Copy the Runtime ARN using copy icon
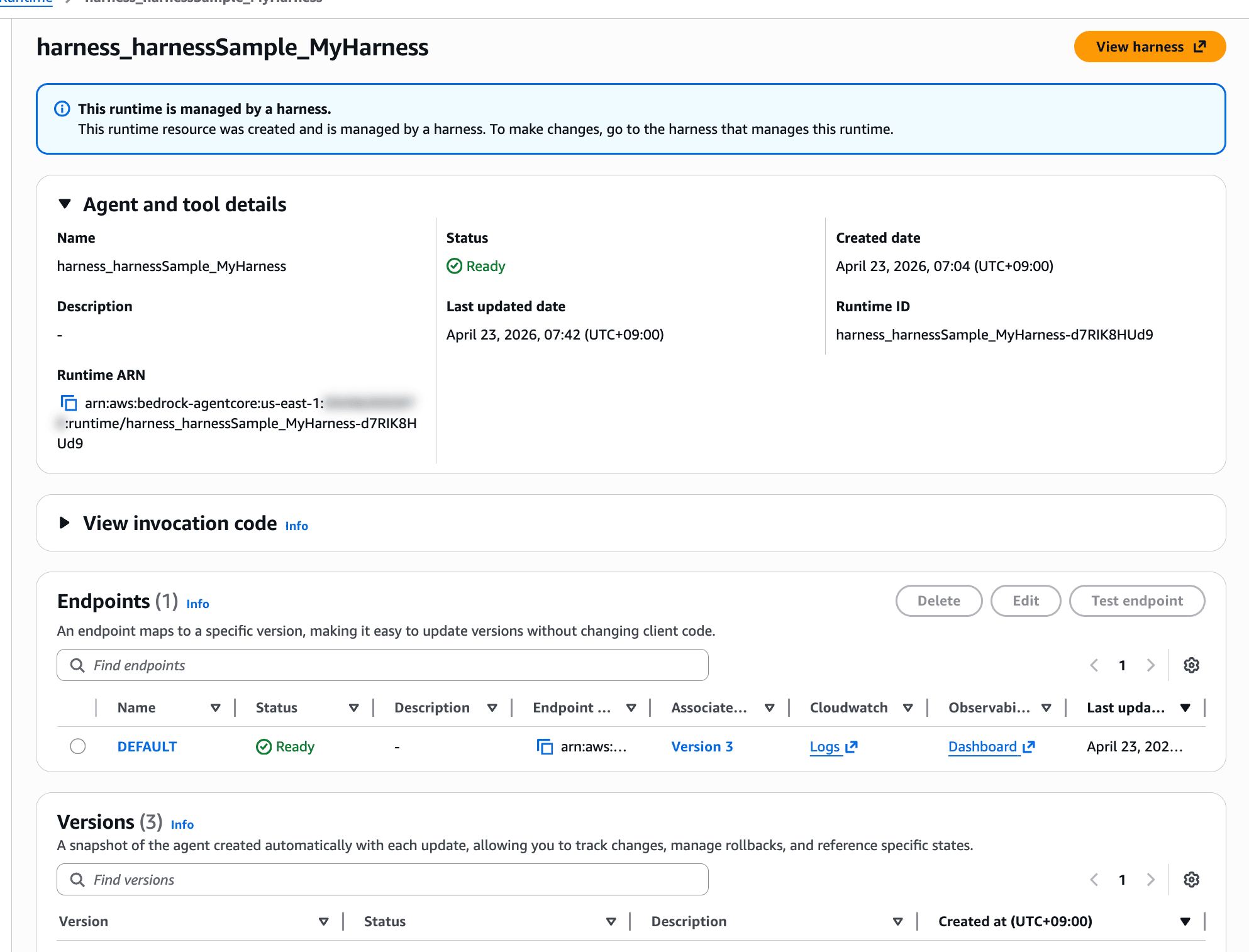The image size is (1249, 952). point(69,403)
